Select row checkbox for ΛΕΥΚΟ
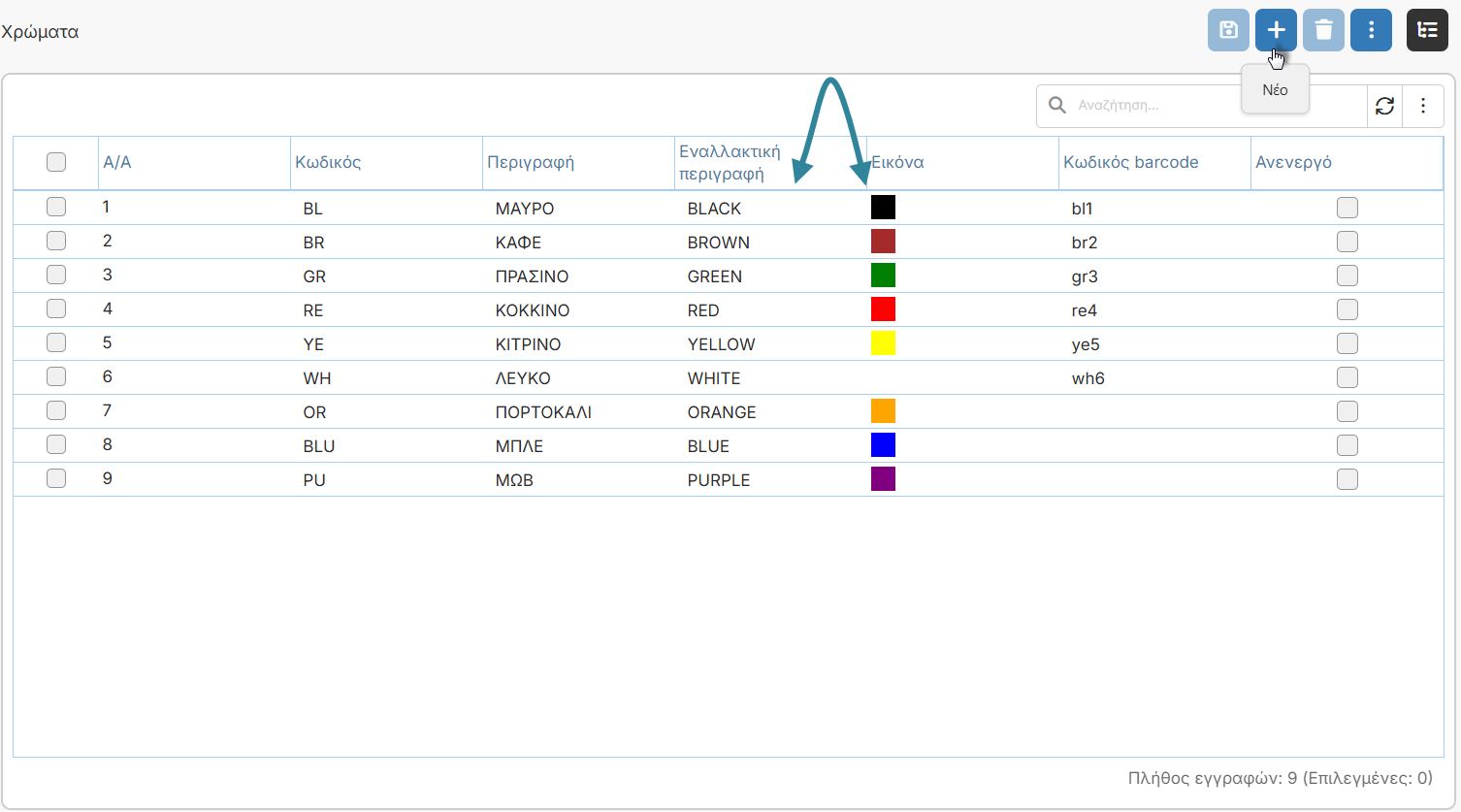1461x812 pixels. pyautogui.click(x=56, y=376)
